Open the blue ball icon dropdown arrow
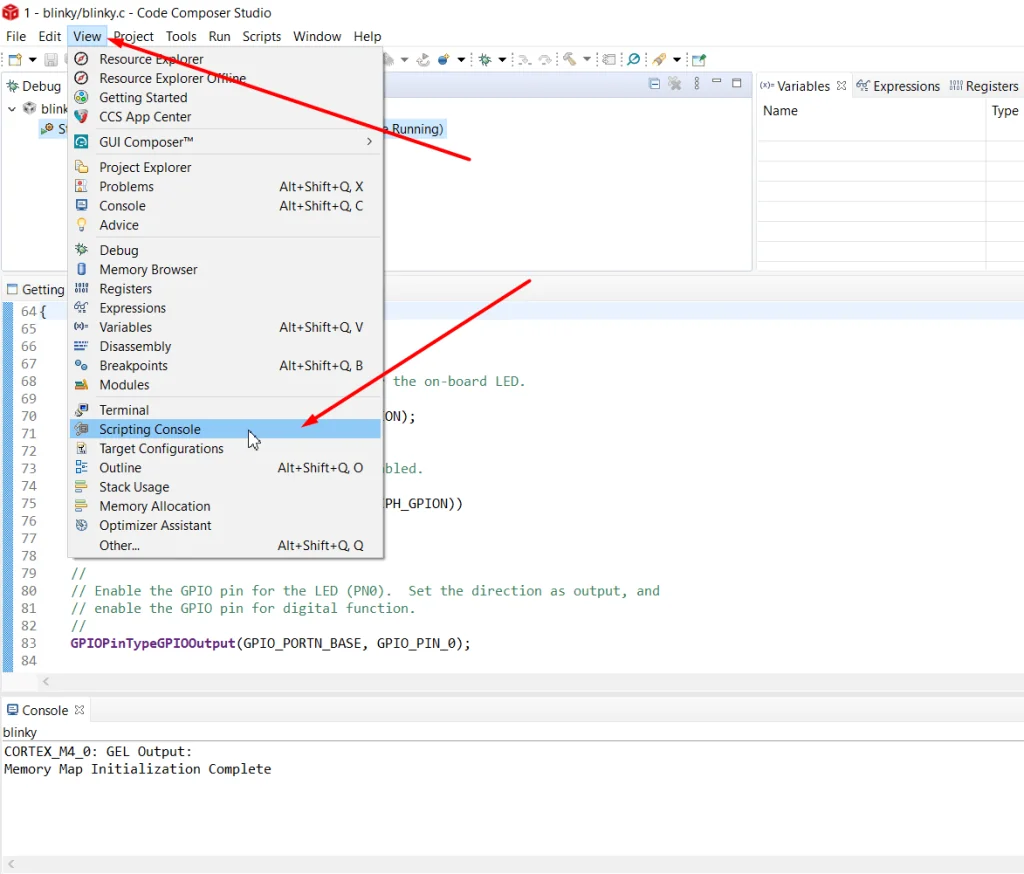Image resolution: width=1024 pixels, height=874 pixels. 461,59
